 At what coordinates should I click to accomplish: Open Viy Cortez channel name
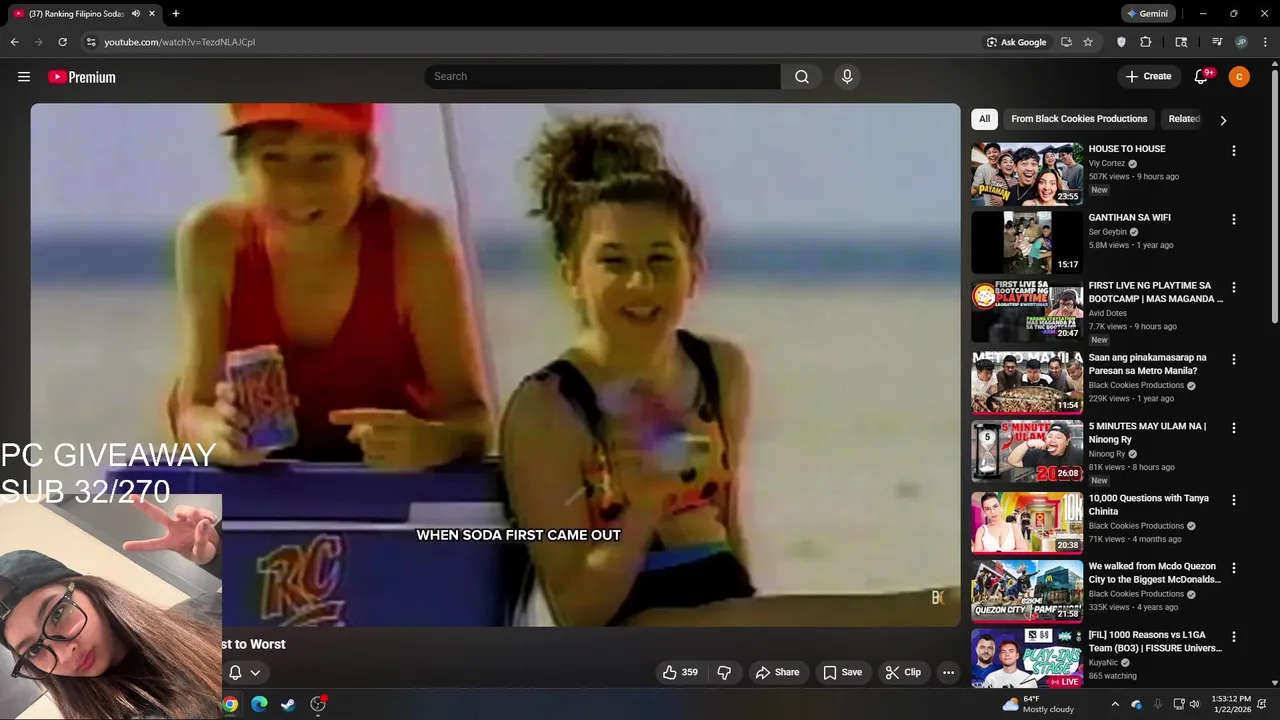[1107, 163]
